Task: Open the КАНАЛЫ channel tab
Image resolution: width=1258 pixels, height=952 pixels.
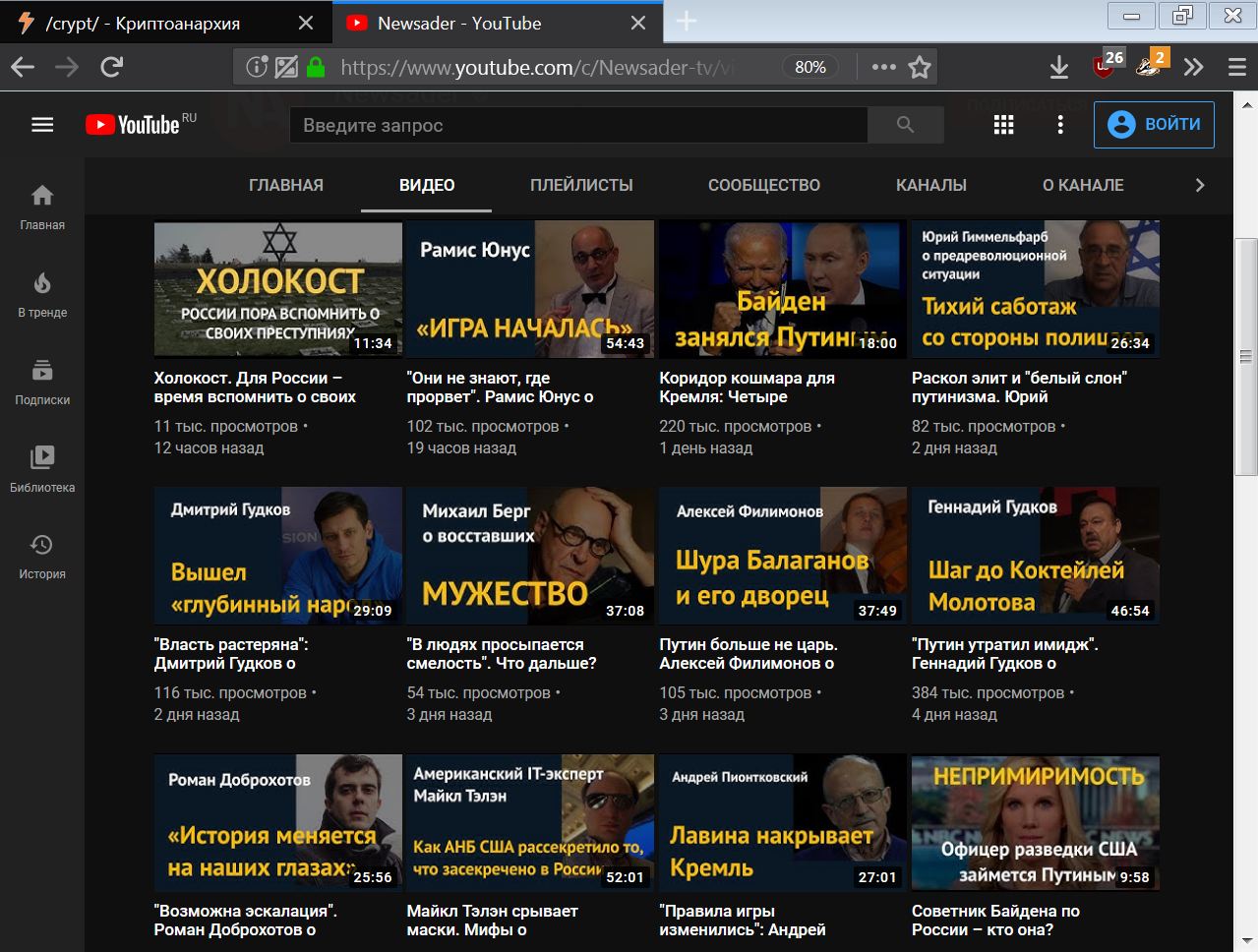Action: [931, 185]
